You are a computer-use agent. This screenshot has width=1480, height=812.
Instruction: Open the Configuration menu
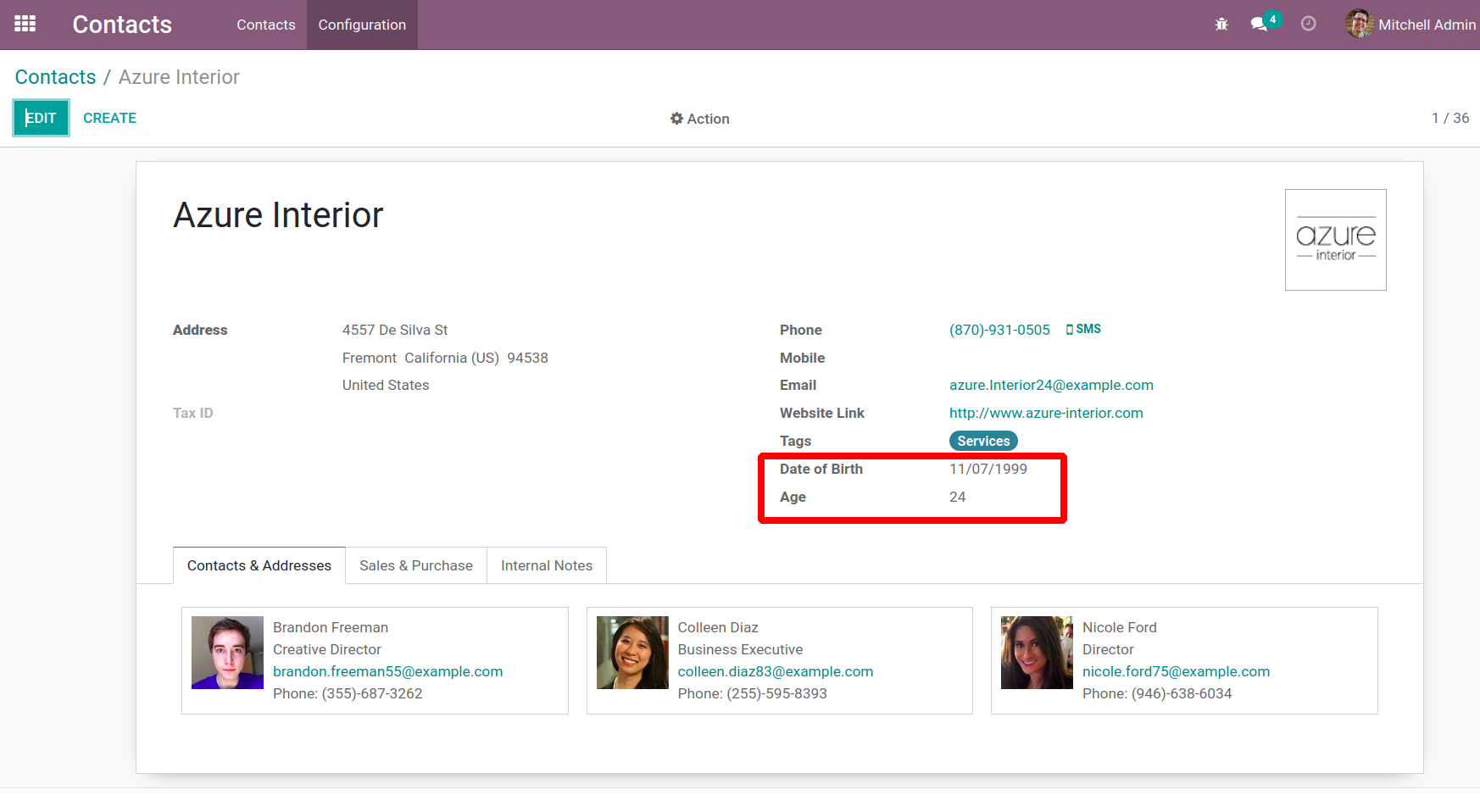pyautogui.click(x=362, y=25)
